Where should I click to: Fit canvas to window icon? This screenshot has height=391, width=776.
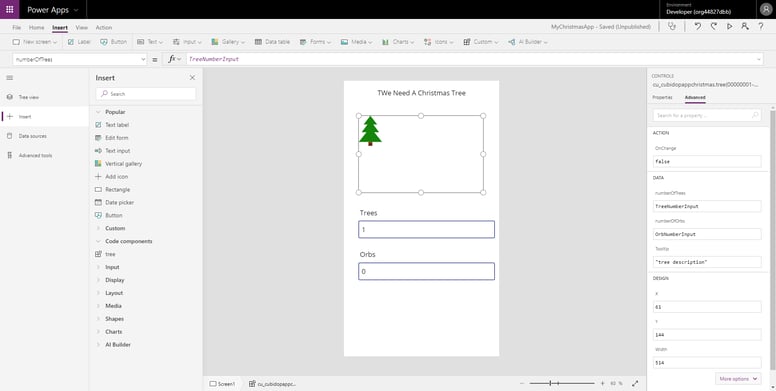[x=635, y=384]
